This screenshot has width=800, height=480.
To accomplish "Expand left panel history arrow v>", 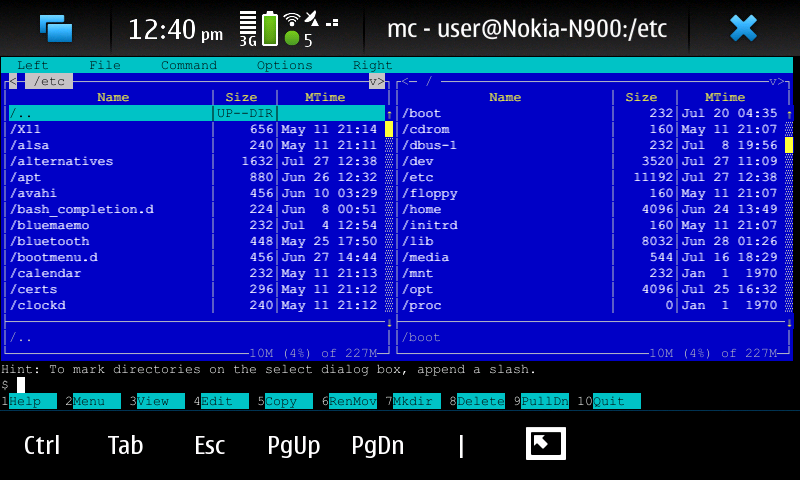I will pyautogui.click(x=377, y=81).
